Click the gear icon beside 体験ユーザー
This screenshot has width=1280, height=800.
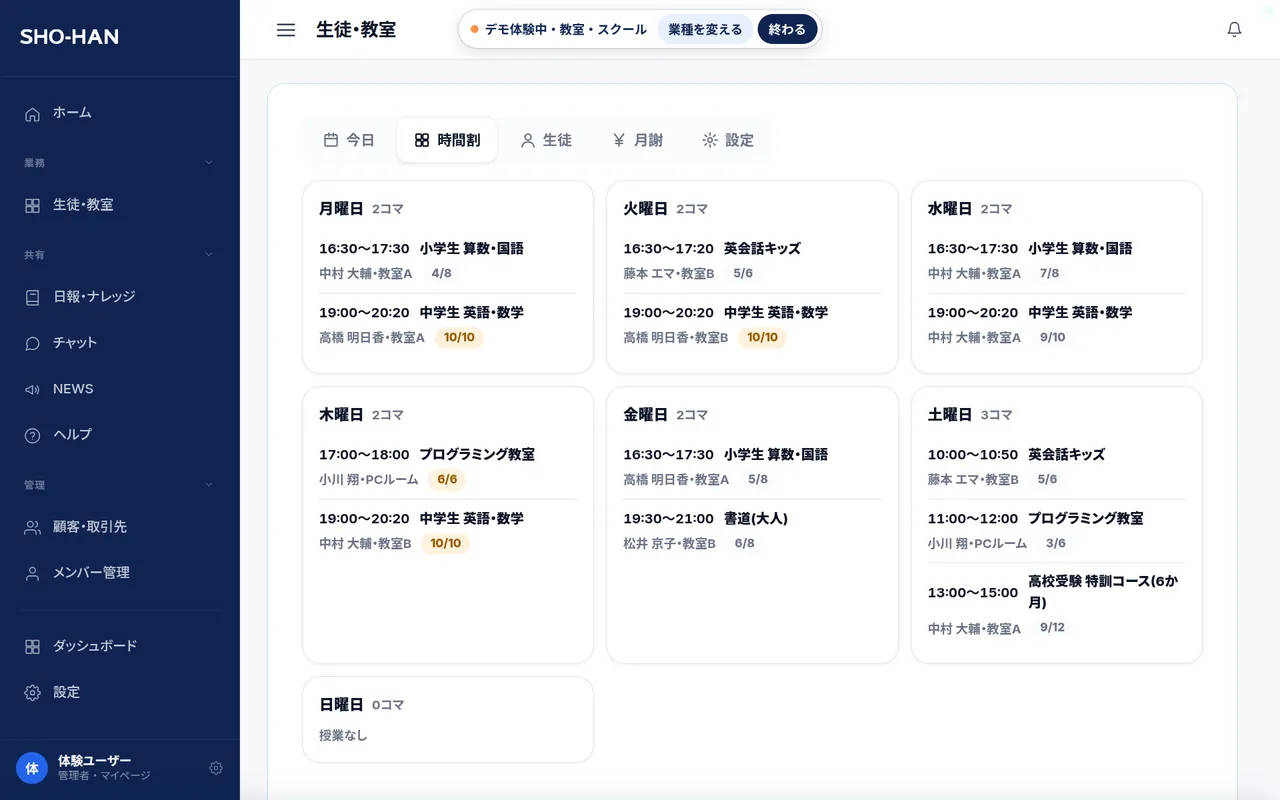(x=216, y=768)
